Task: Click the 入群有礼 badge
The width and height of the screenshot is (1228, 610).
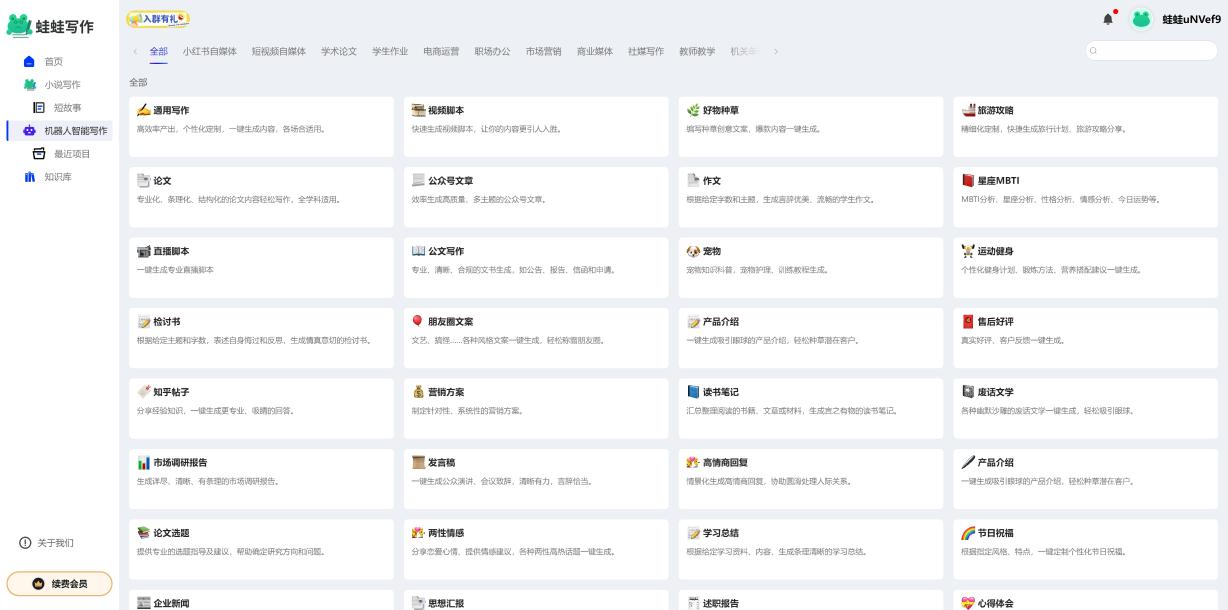Action: pos(158,18)
